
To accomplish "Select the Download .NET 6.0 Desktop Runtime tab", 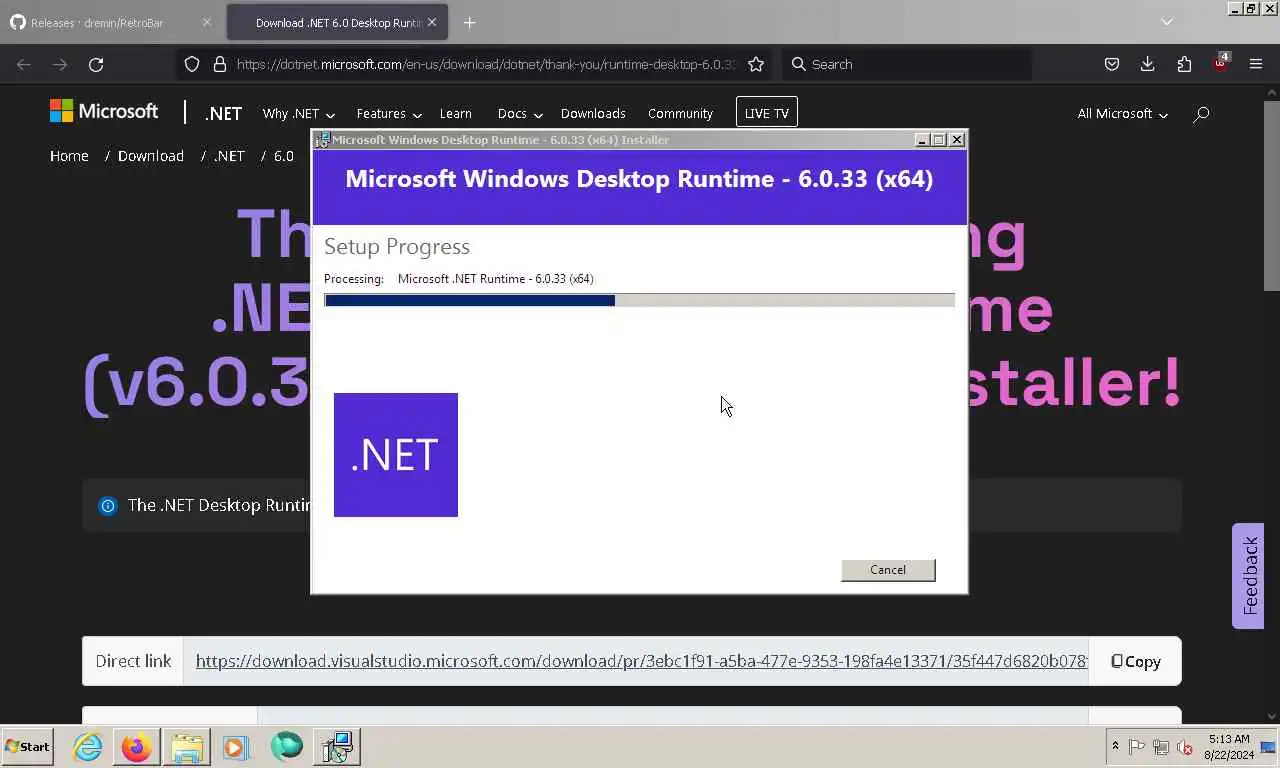I will click(x=338, y=22).
